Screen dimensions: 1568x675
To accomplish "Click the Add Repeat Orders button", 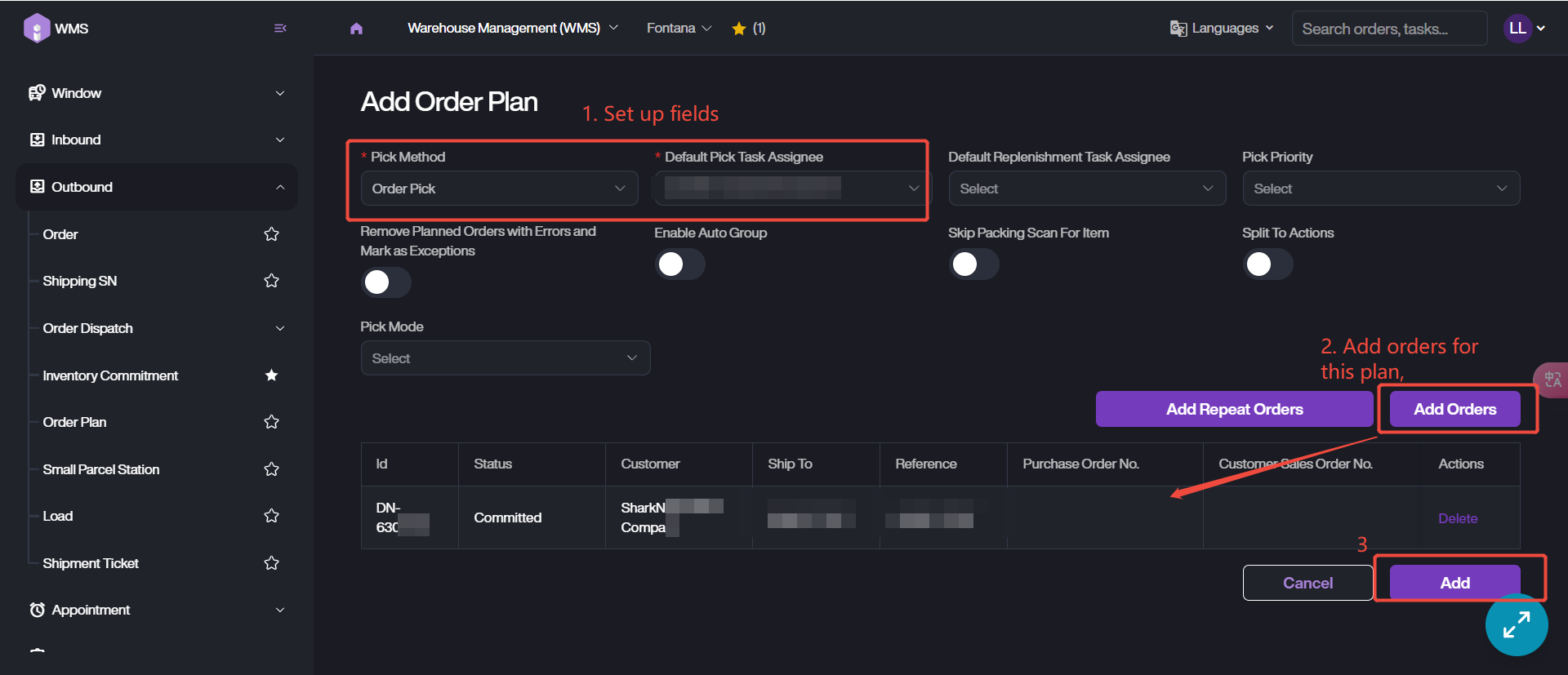I will tap(1234, 409).
